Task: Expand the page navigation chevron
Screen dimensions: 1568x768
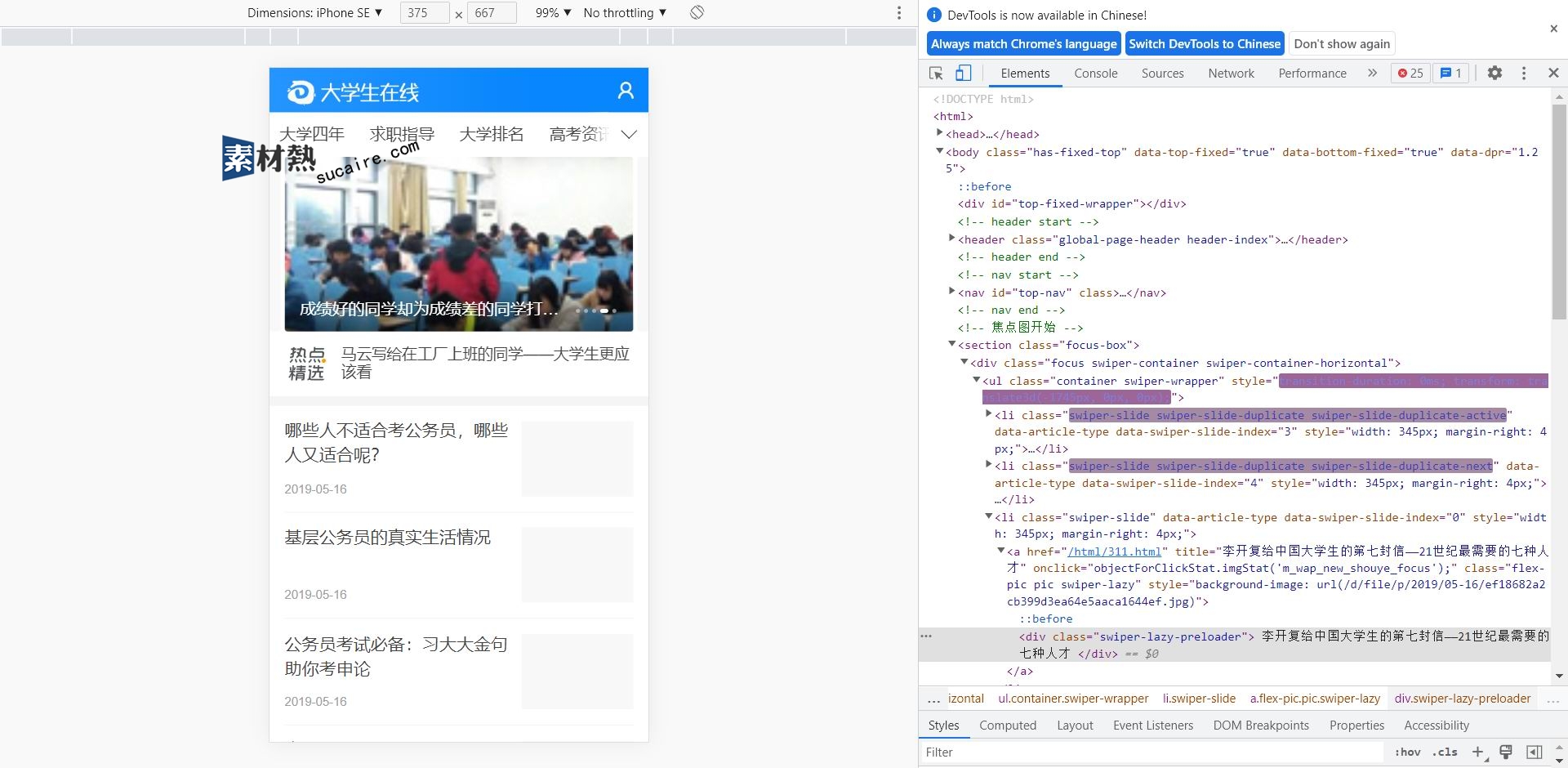Action: (629, 135)
